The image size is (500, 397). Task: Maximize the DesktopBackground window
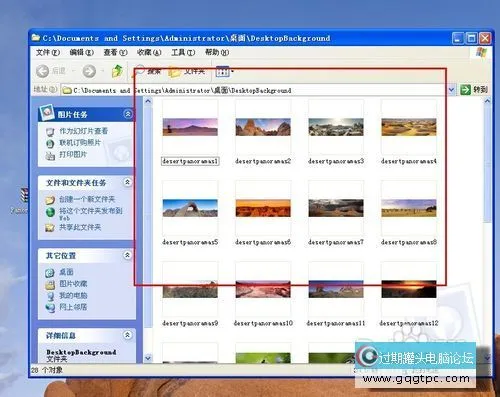(x=471, y=38)
